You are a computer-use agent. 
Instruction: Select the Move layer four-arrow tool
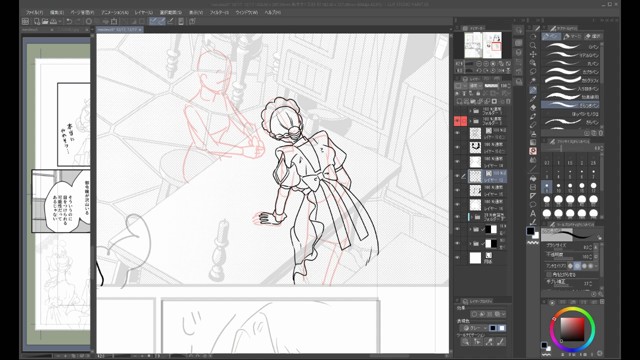pyautogui.click(x=533, y=54)
